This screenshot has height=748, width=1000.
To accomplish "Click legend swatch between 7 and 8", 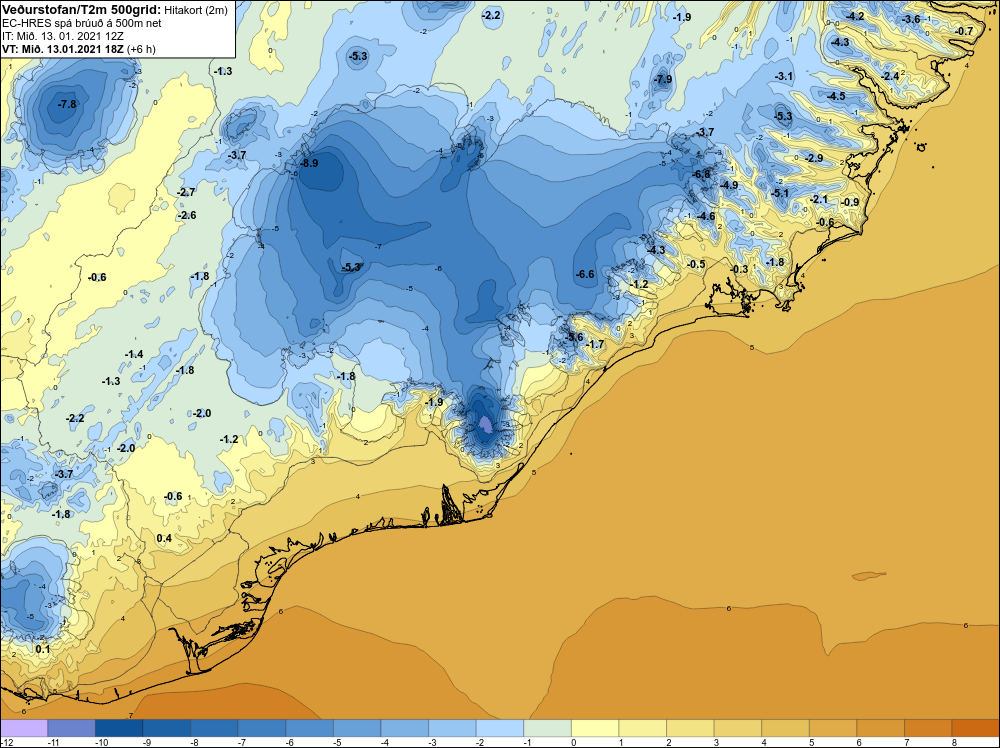I will [929, 728].
